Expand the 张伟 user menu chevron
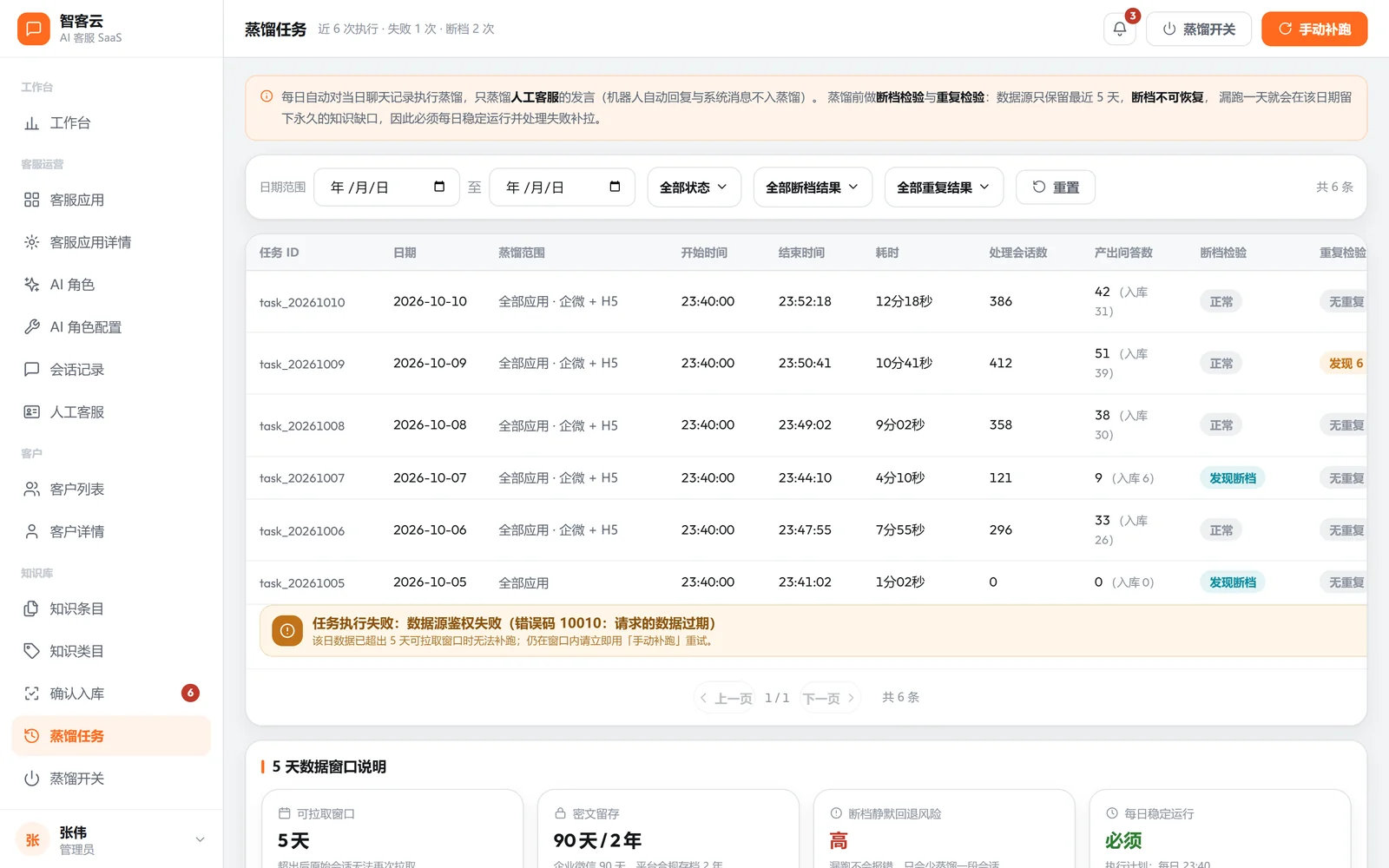Screen dimensions: 1389x868 coord(200,839)
